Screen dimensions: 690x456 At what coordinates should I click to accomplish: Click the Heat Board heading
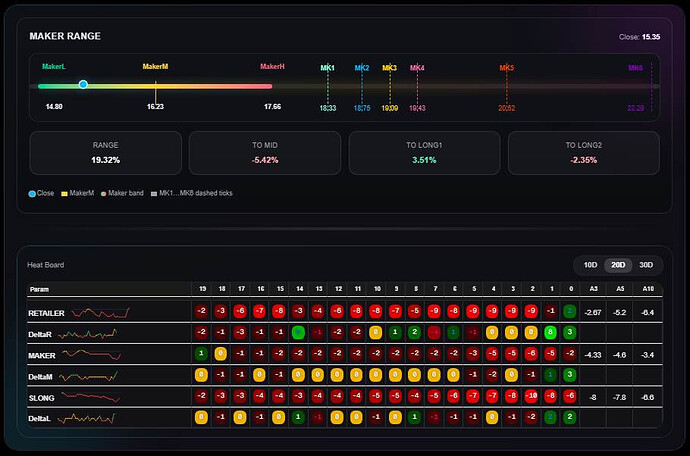[46, 265]
